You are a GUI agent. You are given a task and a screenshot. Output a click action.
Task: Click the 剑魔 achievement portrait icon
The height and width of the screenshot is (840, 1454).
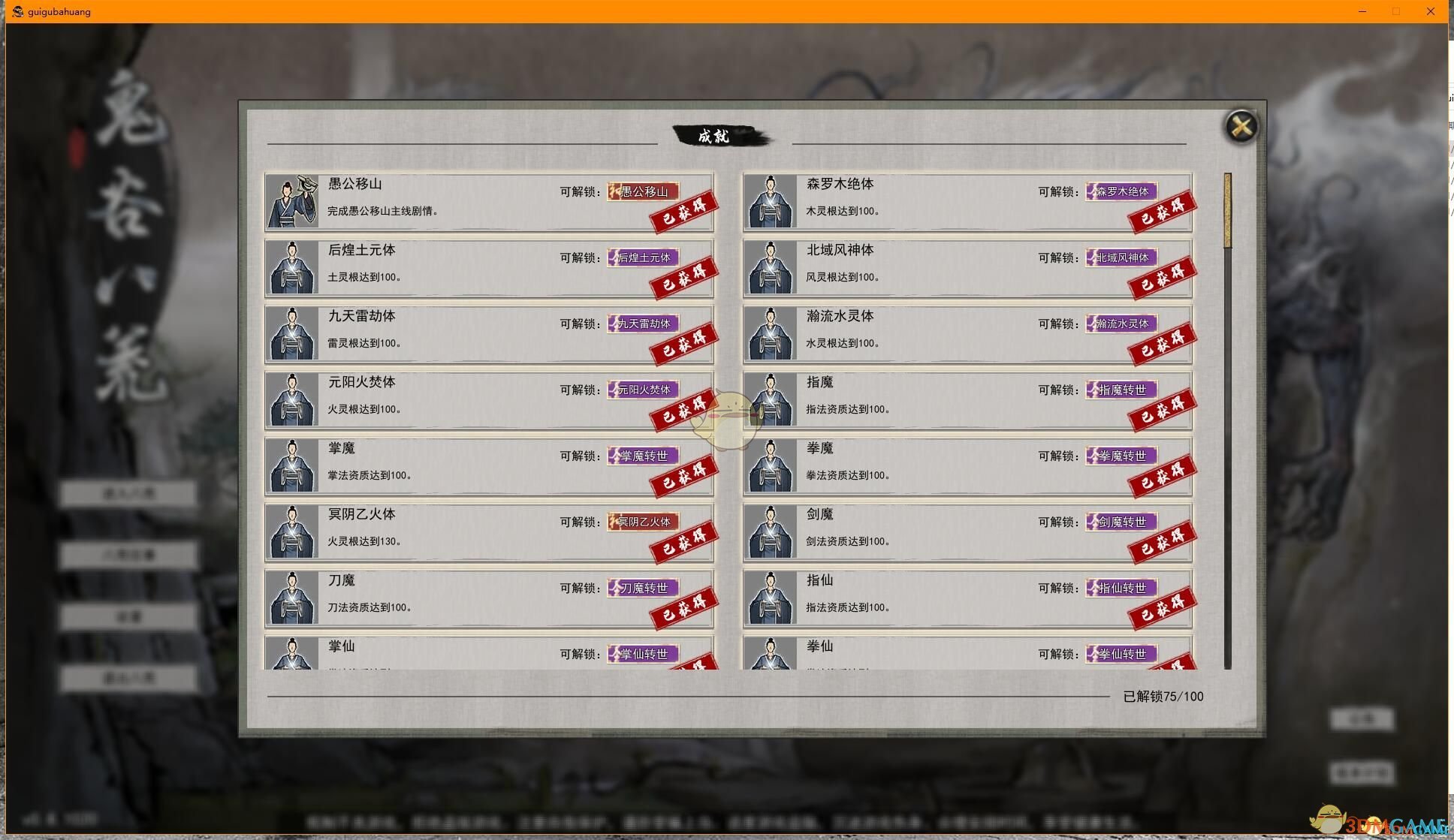click(x=771, y=531)
